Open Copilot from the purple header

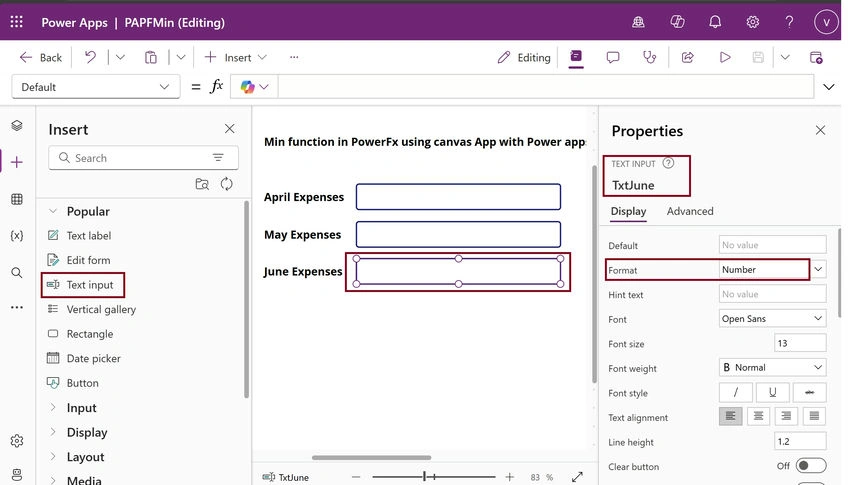point(677,22)
